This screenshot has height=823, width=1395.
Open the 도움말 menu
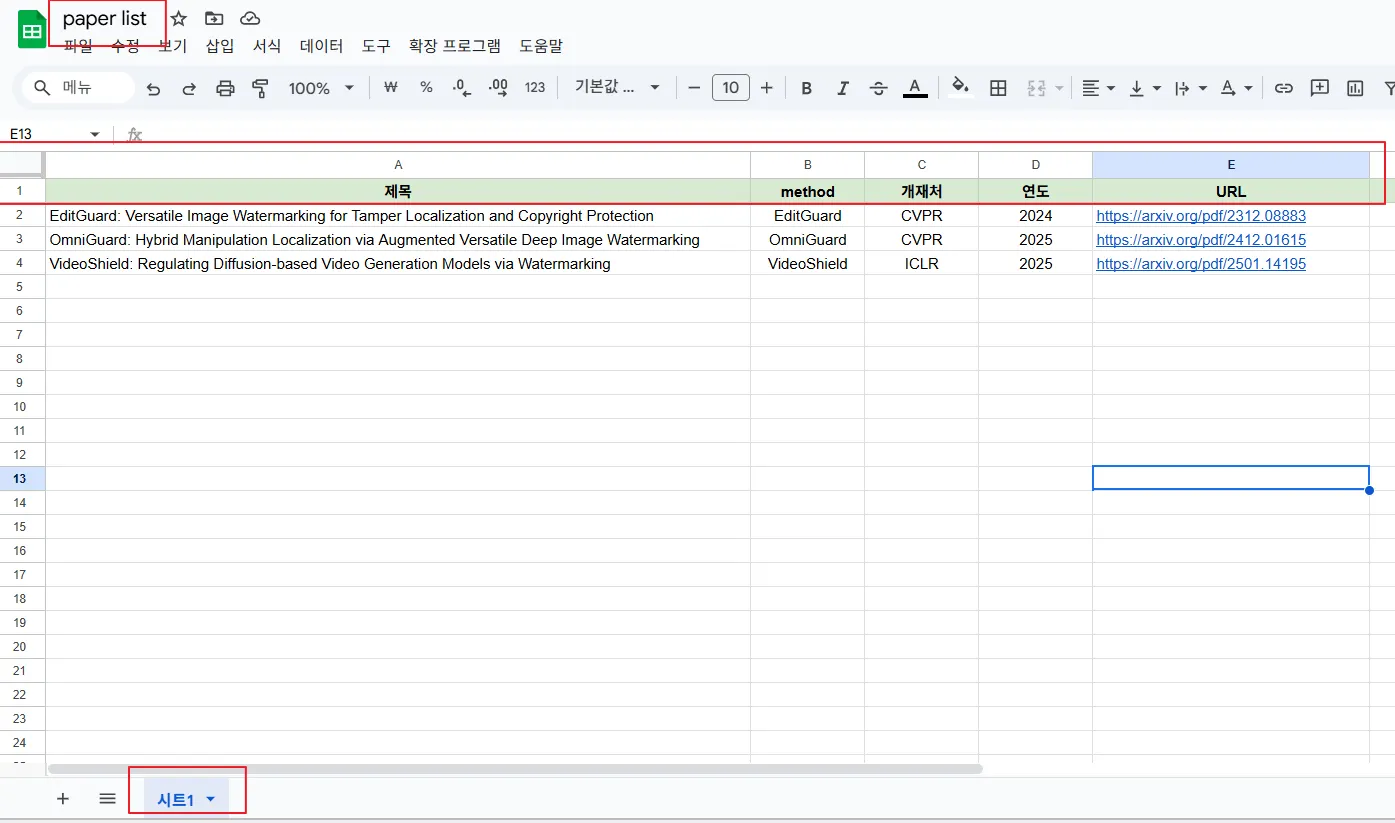[541, 46]
